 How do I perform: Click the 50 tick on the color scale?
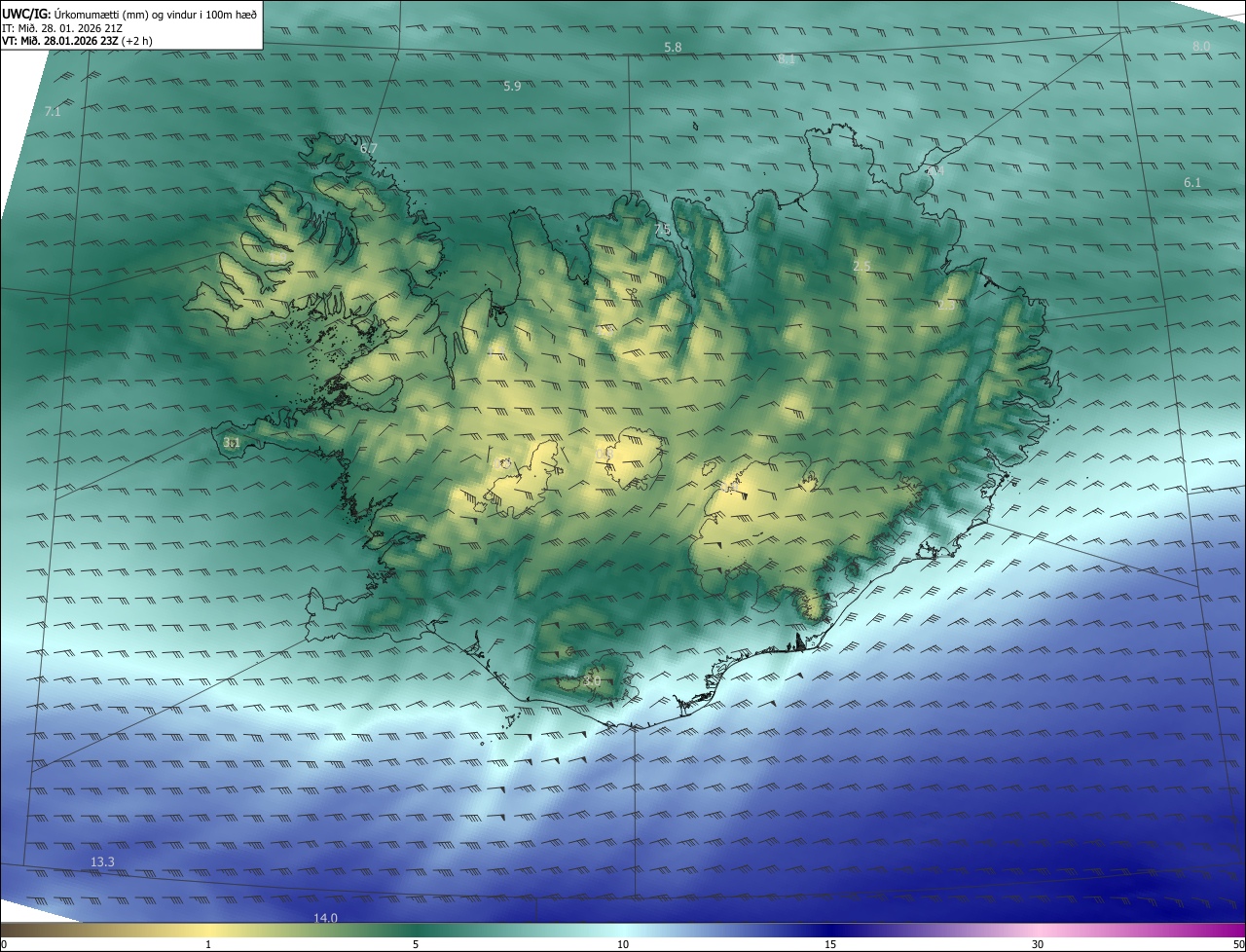coord(1238,944)
